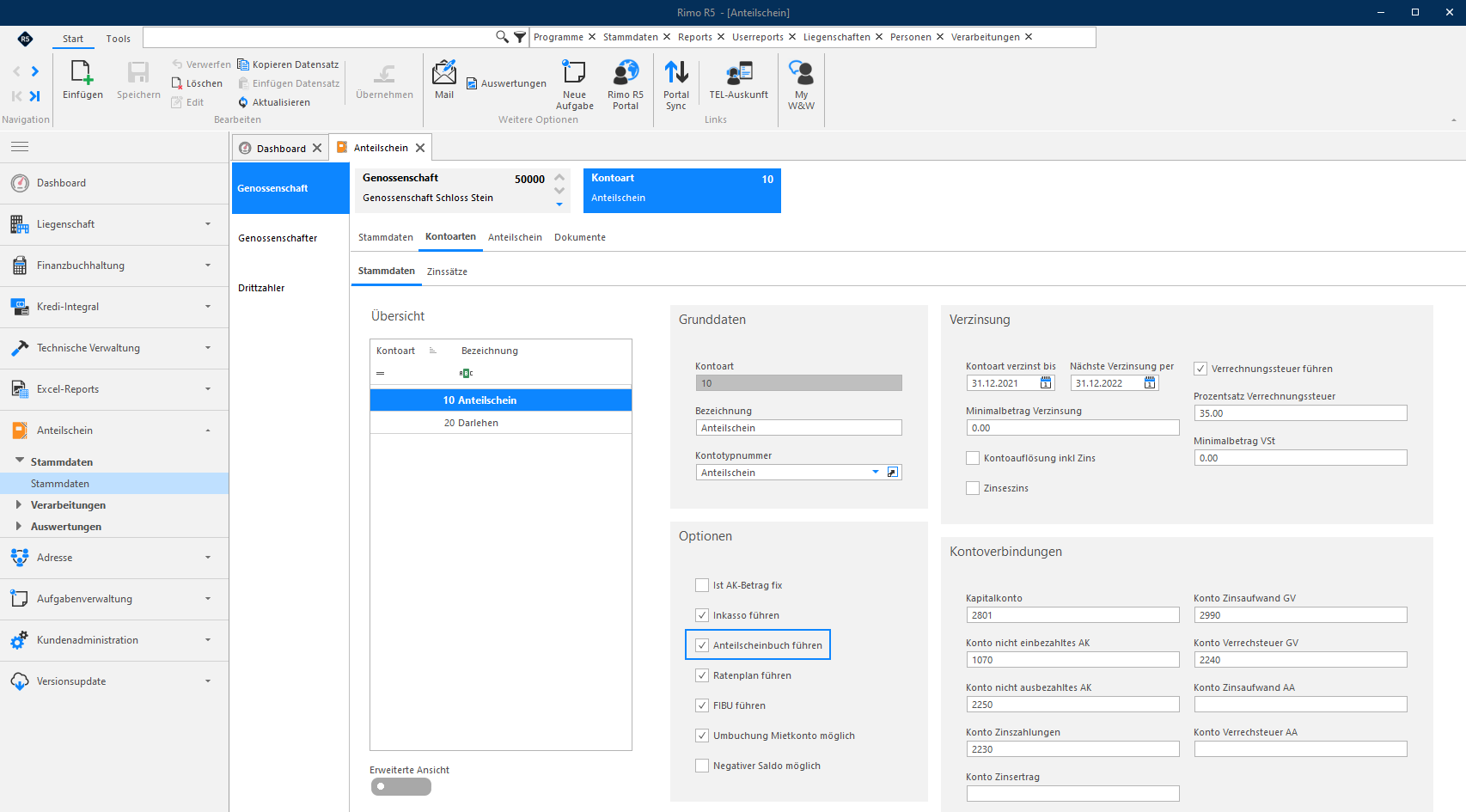This screenshot has height=812, width=1466.
Task: Open the Dokumente tab
Action: click(580, 237)
